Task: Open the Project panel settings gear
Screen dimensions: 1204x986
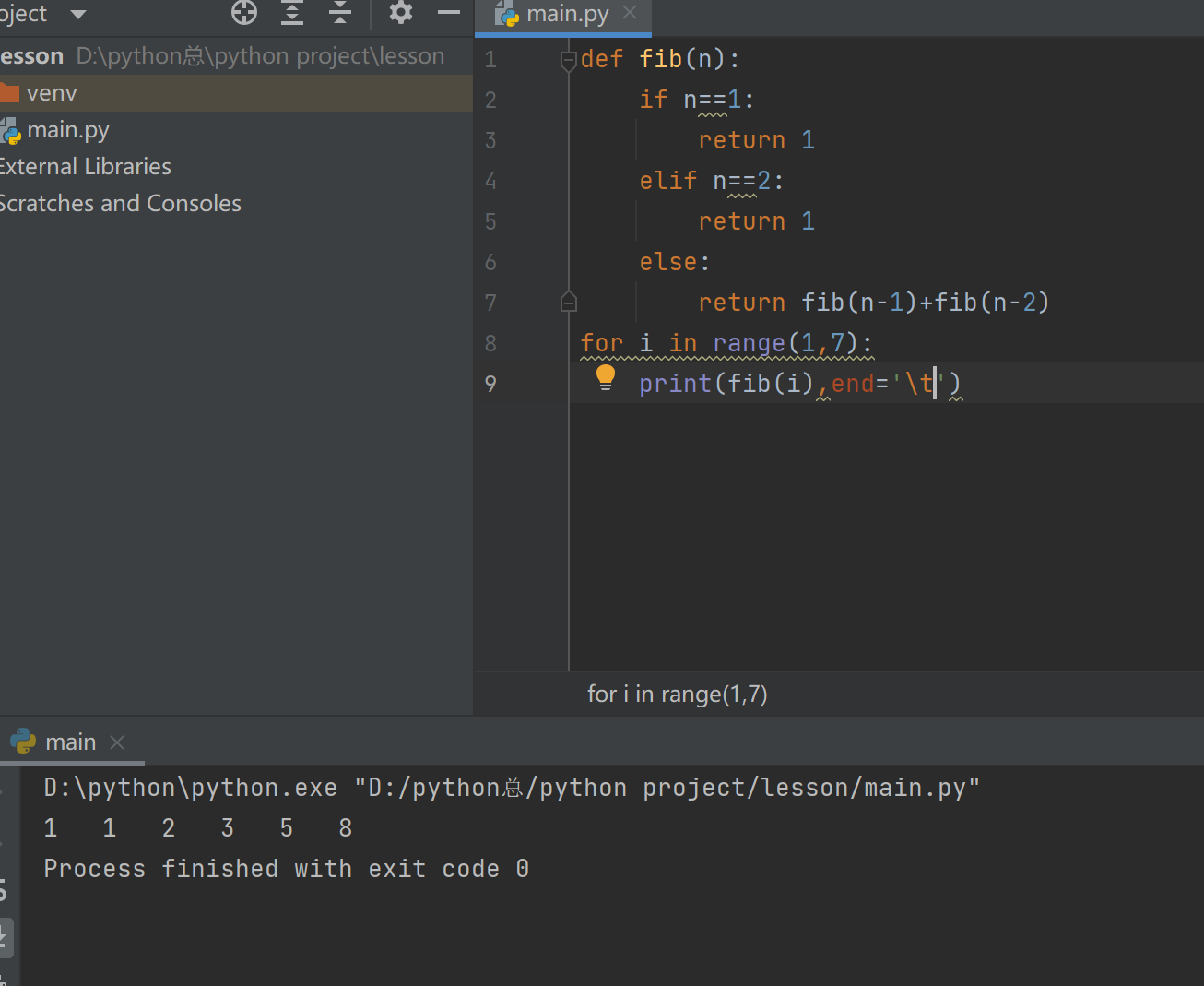Action: click(401, 13)
